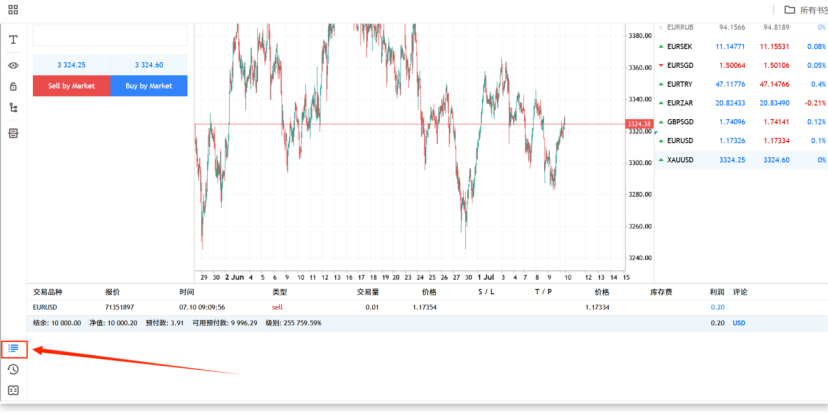Click the open price 1.17354
Image resolution: width=828 pixels, height=413 pixels.
[425, 307]
